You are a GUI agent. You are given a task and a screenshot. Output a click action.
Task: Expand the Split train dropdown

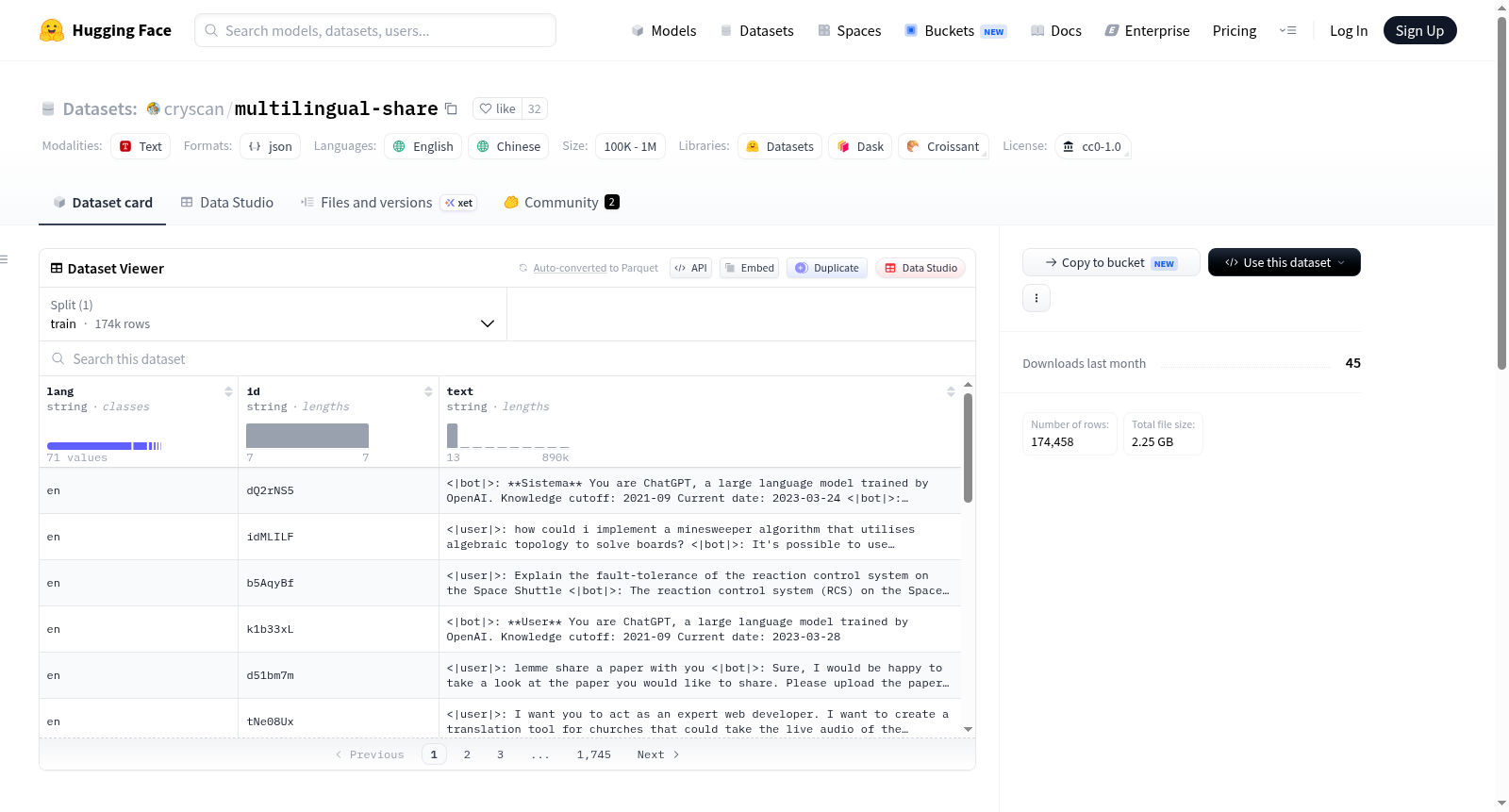click(273, 314)
